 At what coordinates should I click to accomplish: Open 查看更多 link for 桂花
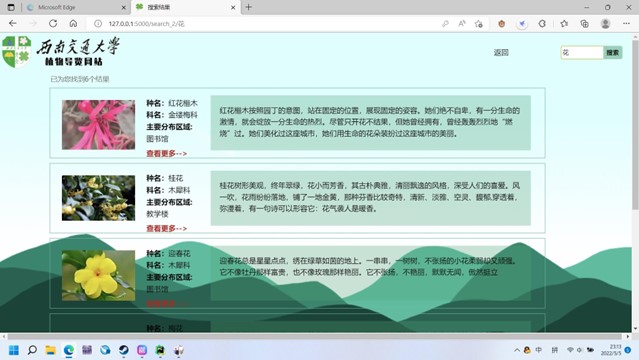[x=167, y=229]
